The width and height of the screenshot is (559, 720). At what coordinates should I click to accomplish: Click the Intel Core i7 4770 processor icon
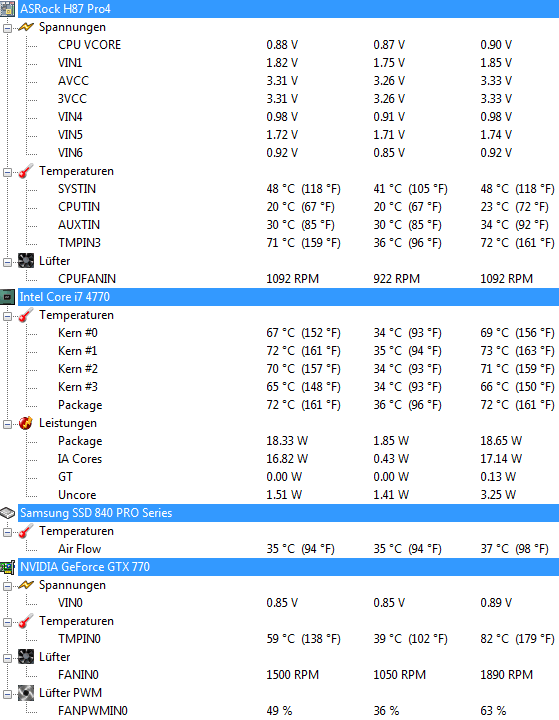(x=7, y=297)
